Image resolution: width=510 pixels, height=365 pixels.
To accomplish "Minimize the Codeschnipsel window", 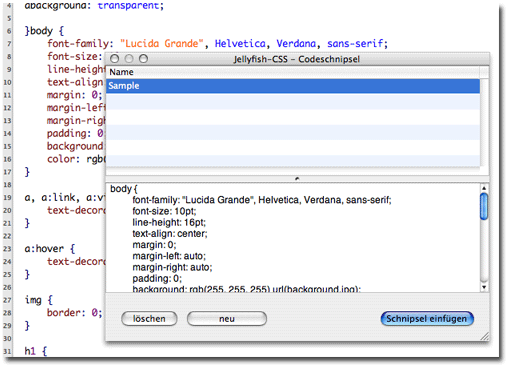I will 129,59.
